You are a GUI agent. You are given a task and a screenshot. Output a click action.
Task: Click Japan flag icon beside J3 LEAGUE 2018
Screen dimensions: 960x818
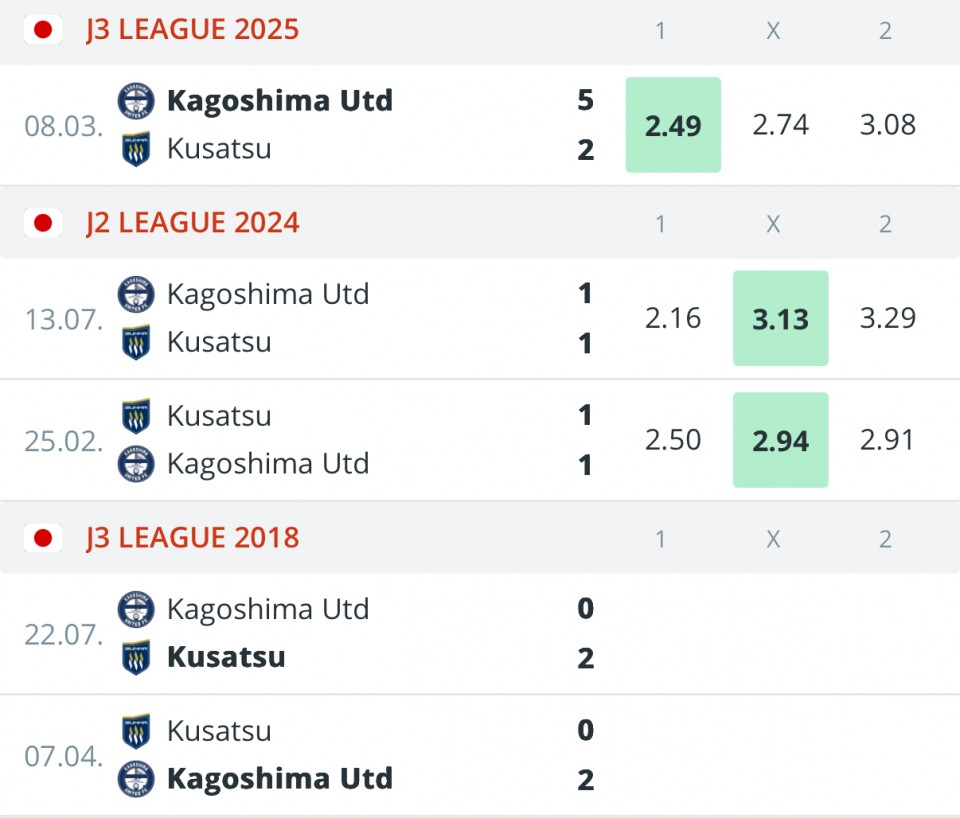point(43,538)
